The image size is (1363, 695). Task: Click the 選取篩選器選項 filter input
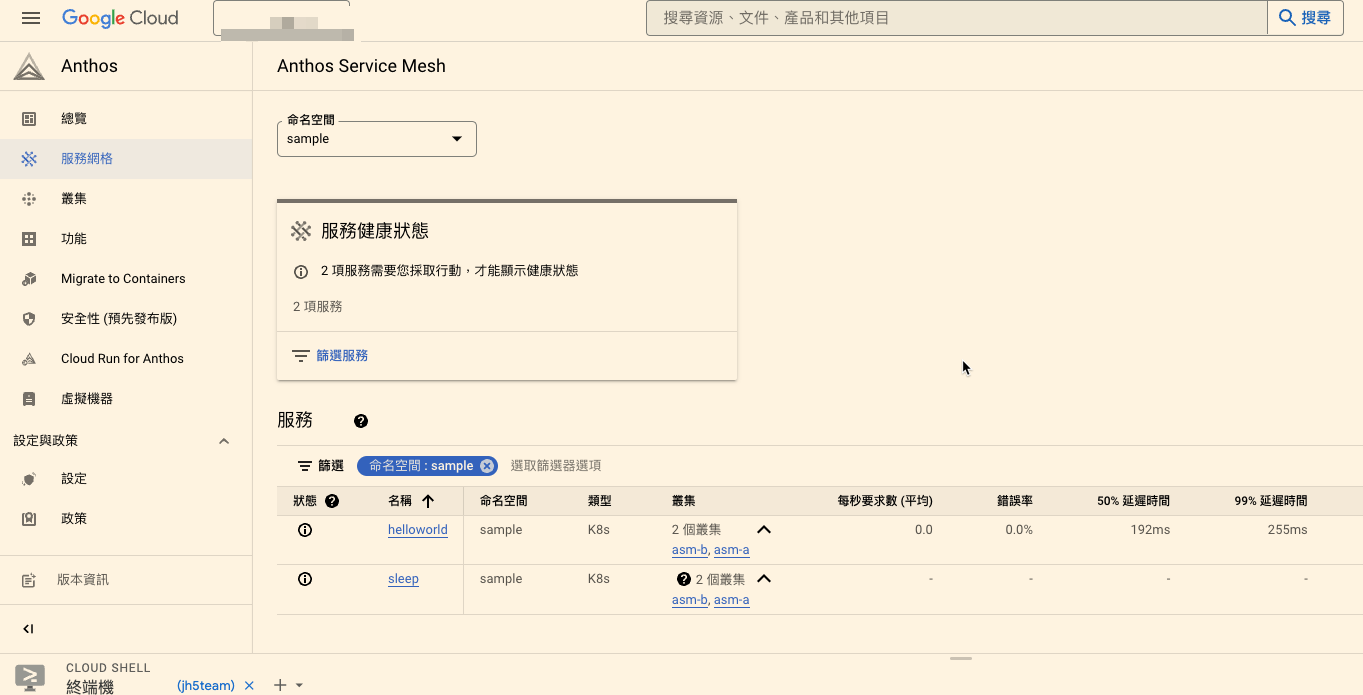click(x=556, y=466)
